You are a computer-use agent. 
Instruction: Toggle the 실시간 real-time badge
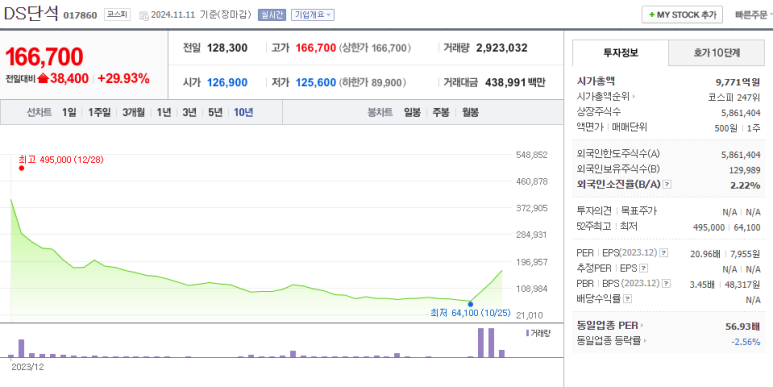(272, 15)
